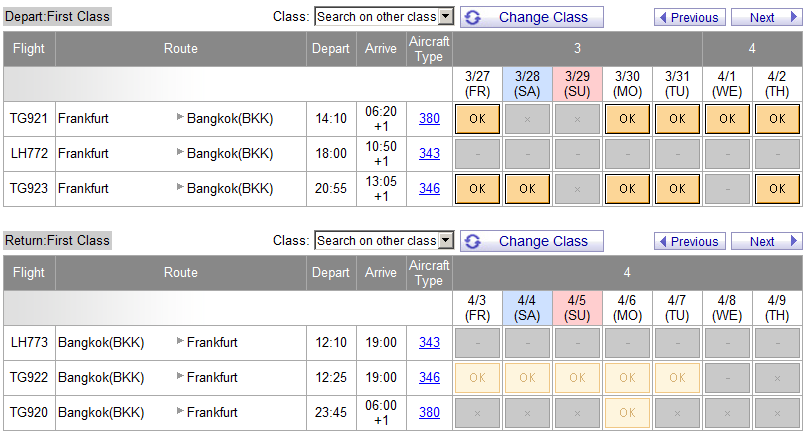805x440 pixels.
Task: Open the Depart class dropdown arrow
Action: 446,16
